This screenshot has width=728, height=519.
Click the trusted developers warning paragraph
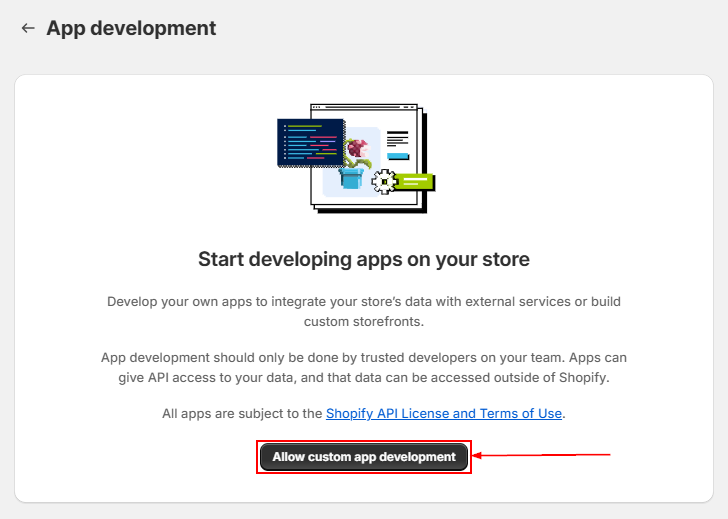click(x=364, y=357)
